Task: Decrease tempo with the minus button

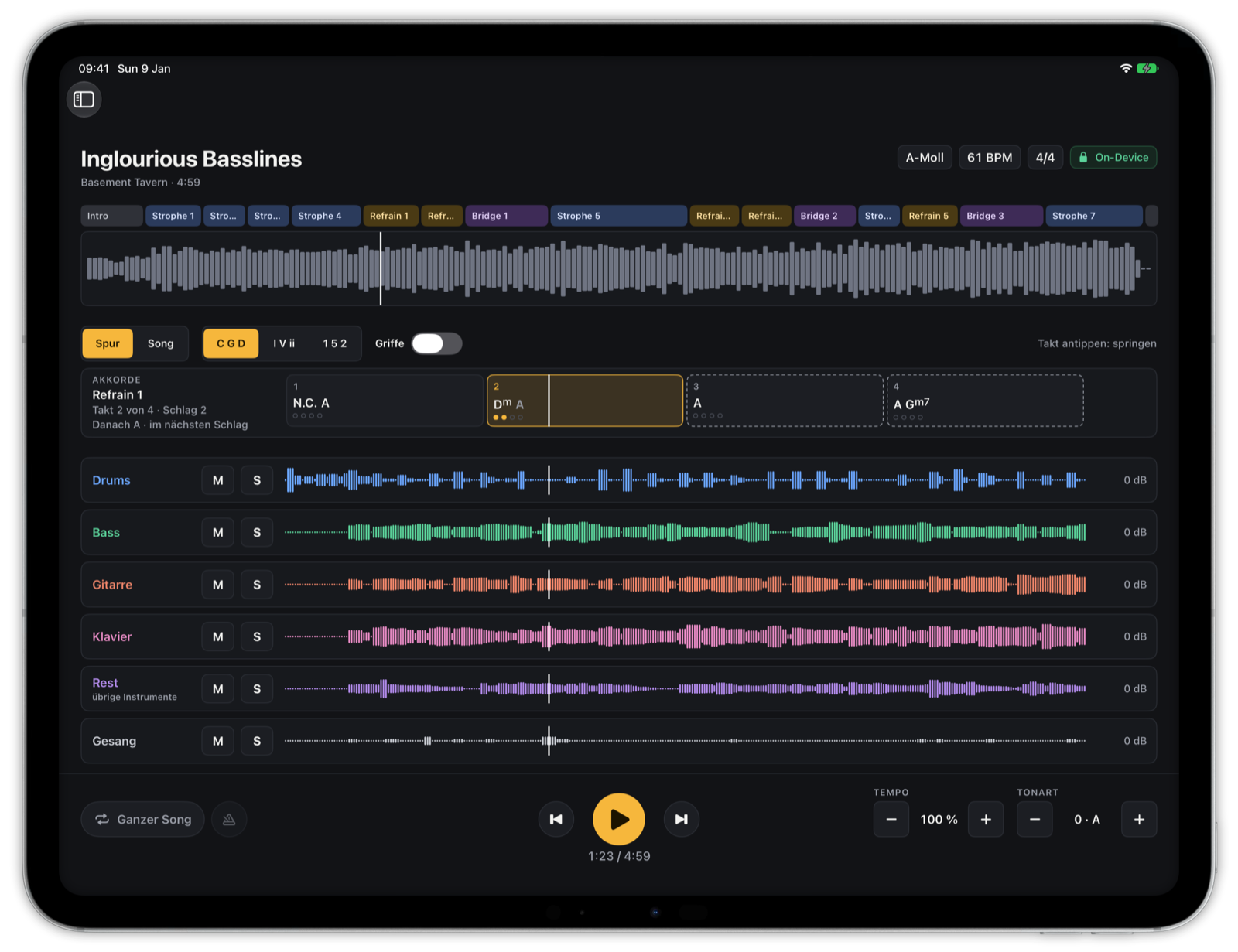Action: point(891,819)
